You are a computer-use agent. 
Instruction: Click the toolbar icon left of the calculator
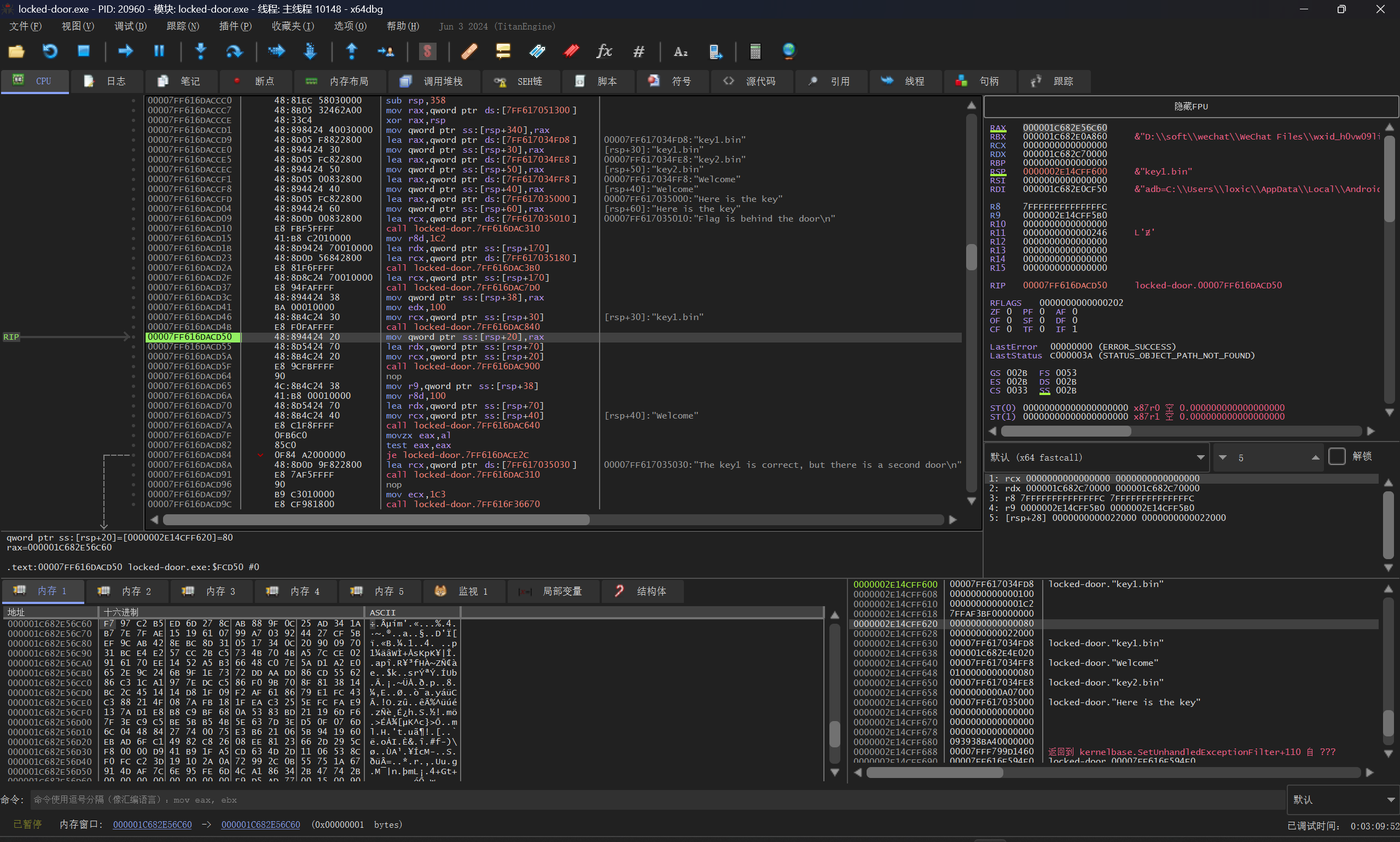pyautogui.click(x=715, y=51)
